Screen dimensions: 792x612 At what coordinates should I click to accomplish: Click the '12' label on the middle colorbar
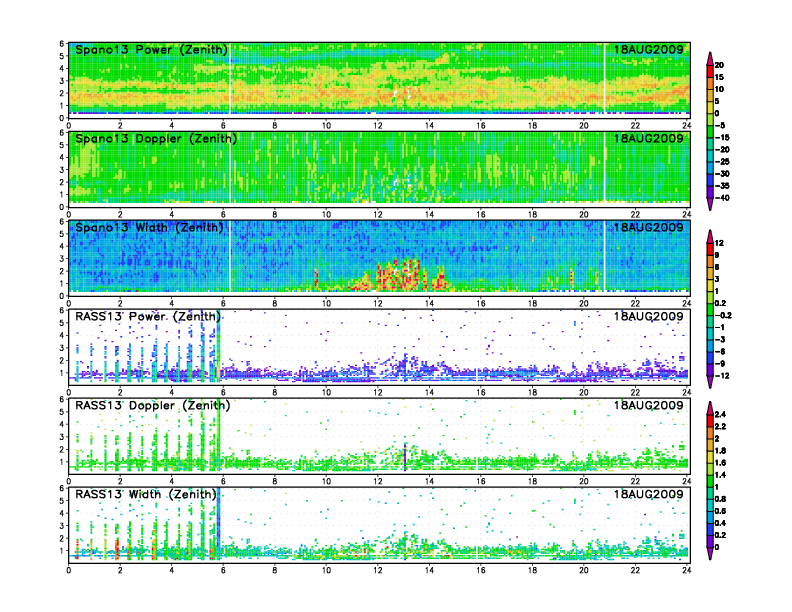click(719, 243)
